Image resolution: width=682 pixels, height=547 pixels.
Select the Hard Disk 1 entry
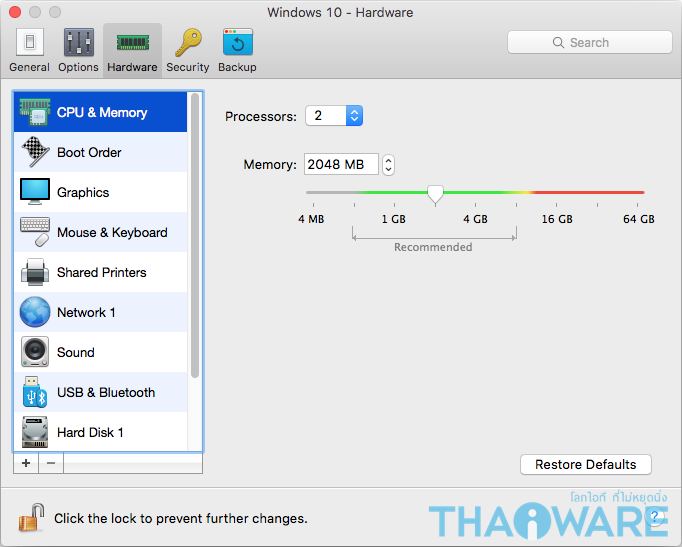coord(100,432)
